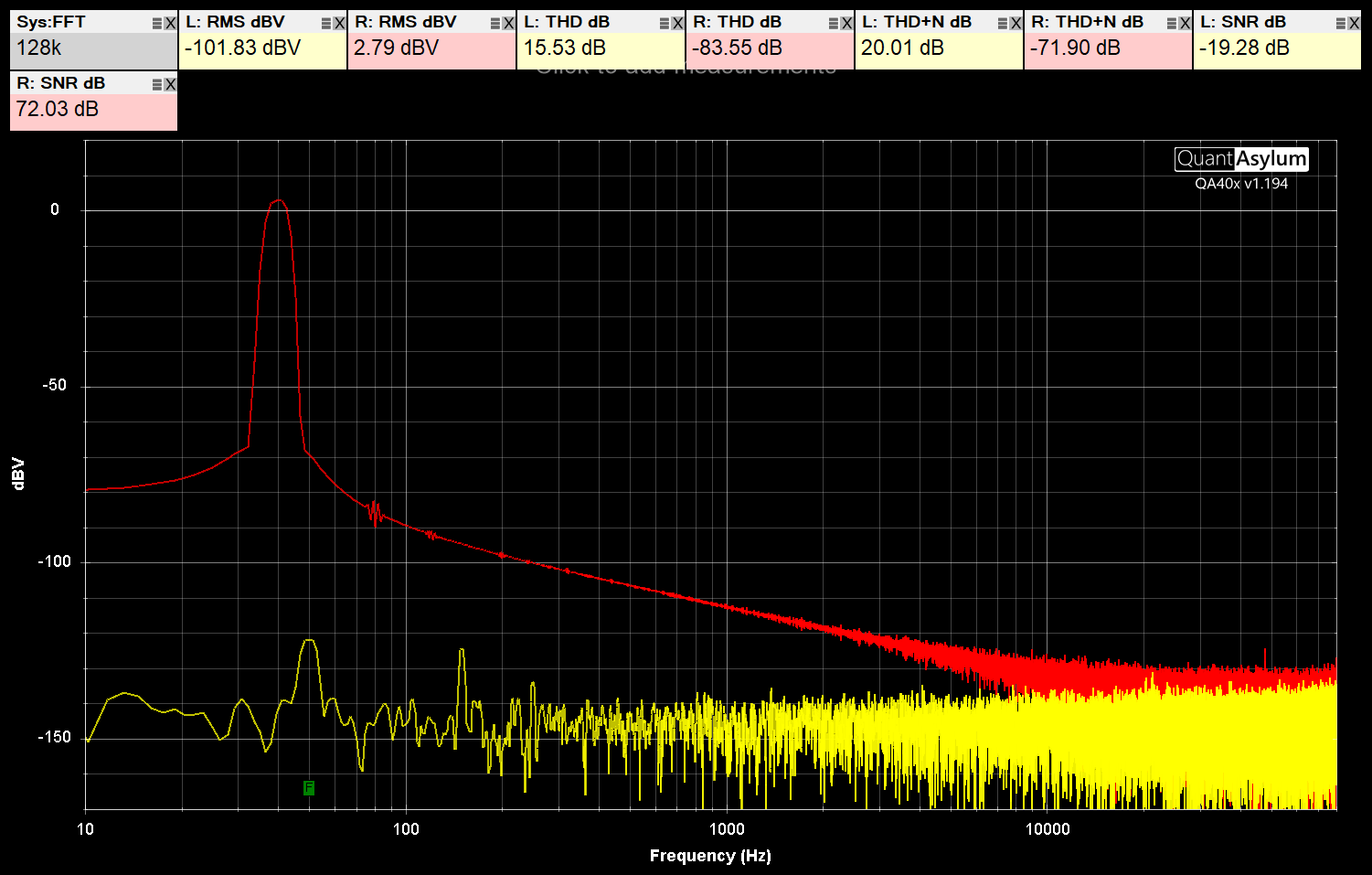This screenshot has width=1372, height=875.
Task: Open the L: SNR dB tile menu icon
Action: 1342,23
